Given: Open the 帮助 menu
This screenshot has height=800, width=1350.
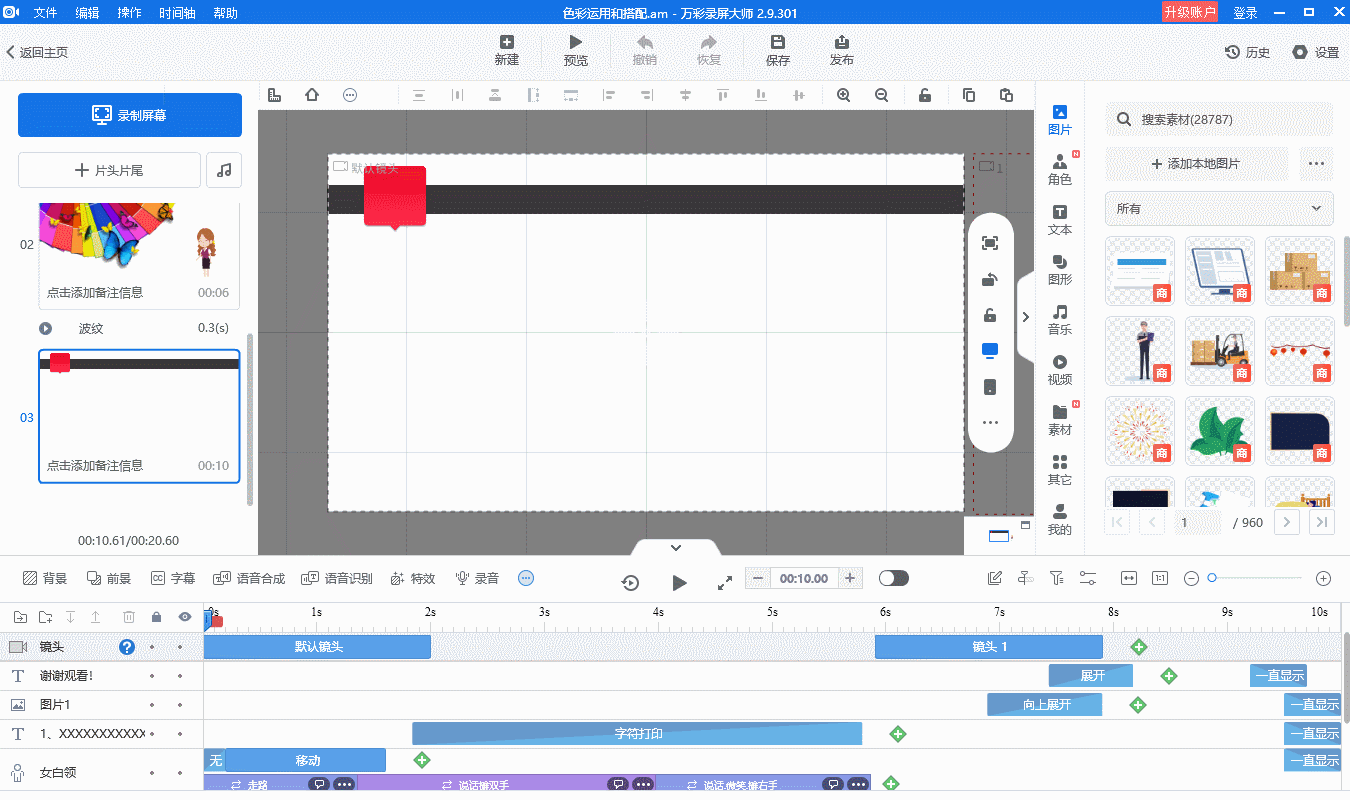Looking at the screenshot, I should click(226, 13).
